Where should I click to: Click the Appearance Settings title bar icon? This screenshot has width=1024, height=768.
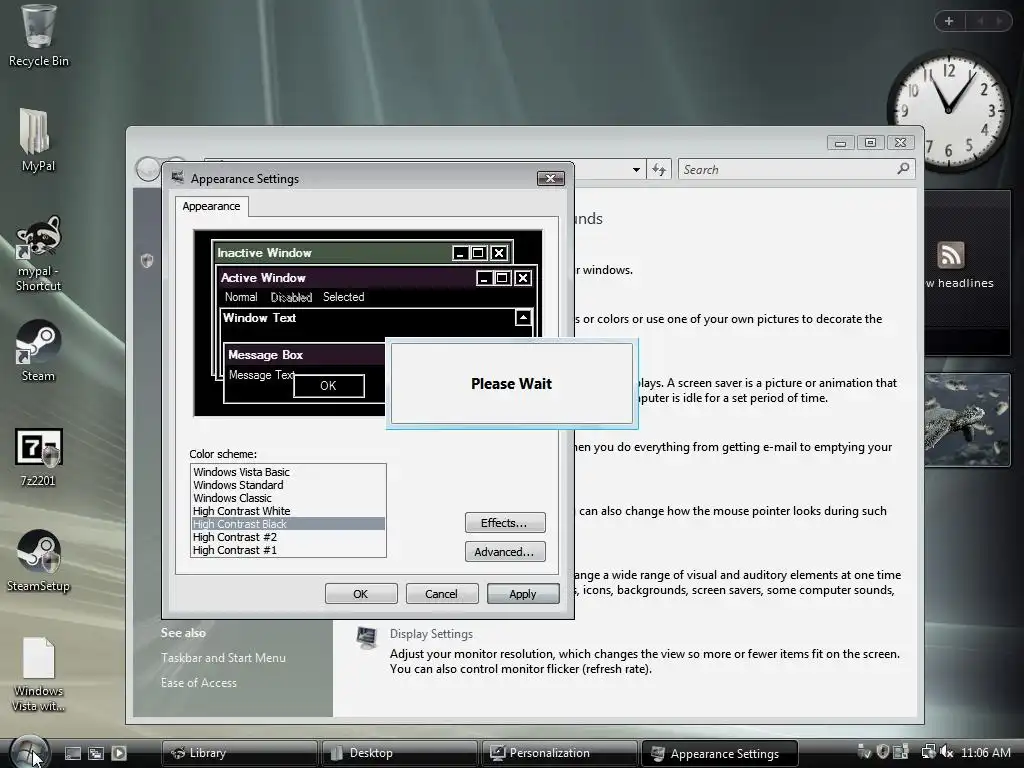(177, 178)
